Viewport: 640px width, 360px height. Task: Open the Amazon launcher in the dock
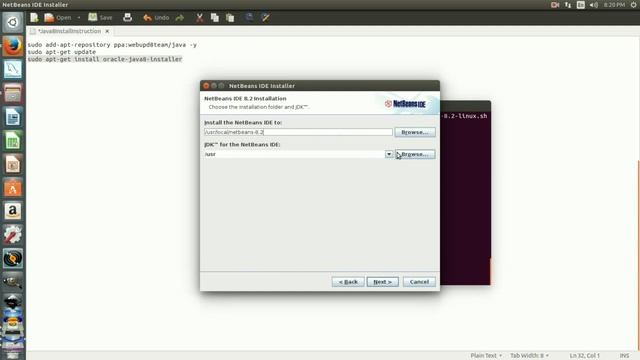(13, 211)
